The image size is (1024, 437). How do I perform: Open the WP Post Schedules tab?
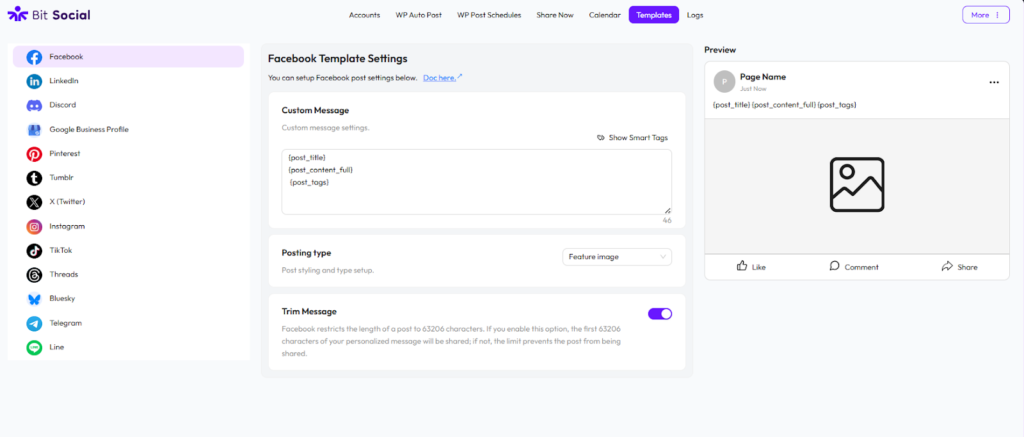(x=489, y=15)
